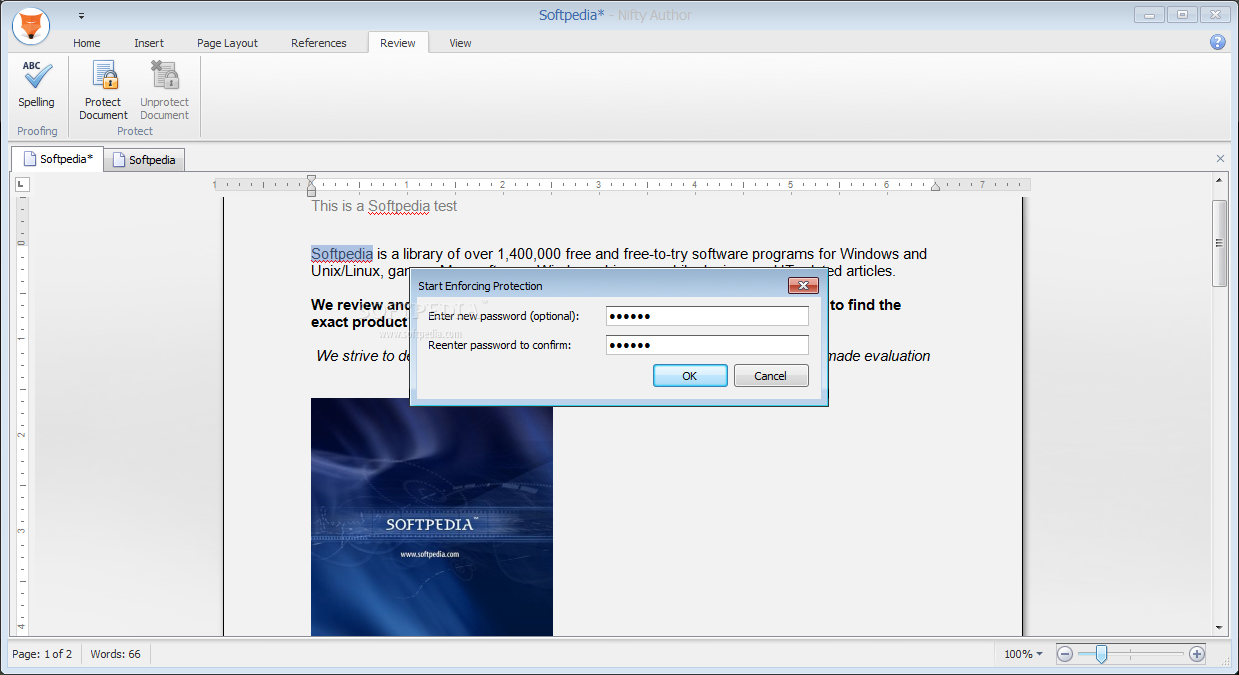This screenshot has width=1239, height=675.
Task: Click the tab selector L icon at ruler corner
Action: pyautogui.click(x=22, y=184)
